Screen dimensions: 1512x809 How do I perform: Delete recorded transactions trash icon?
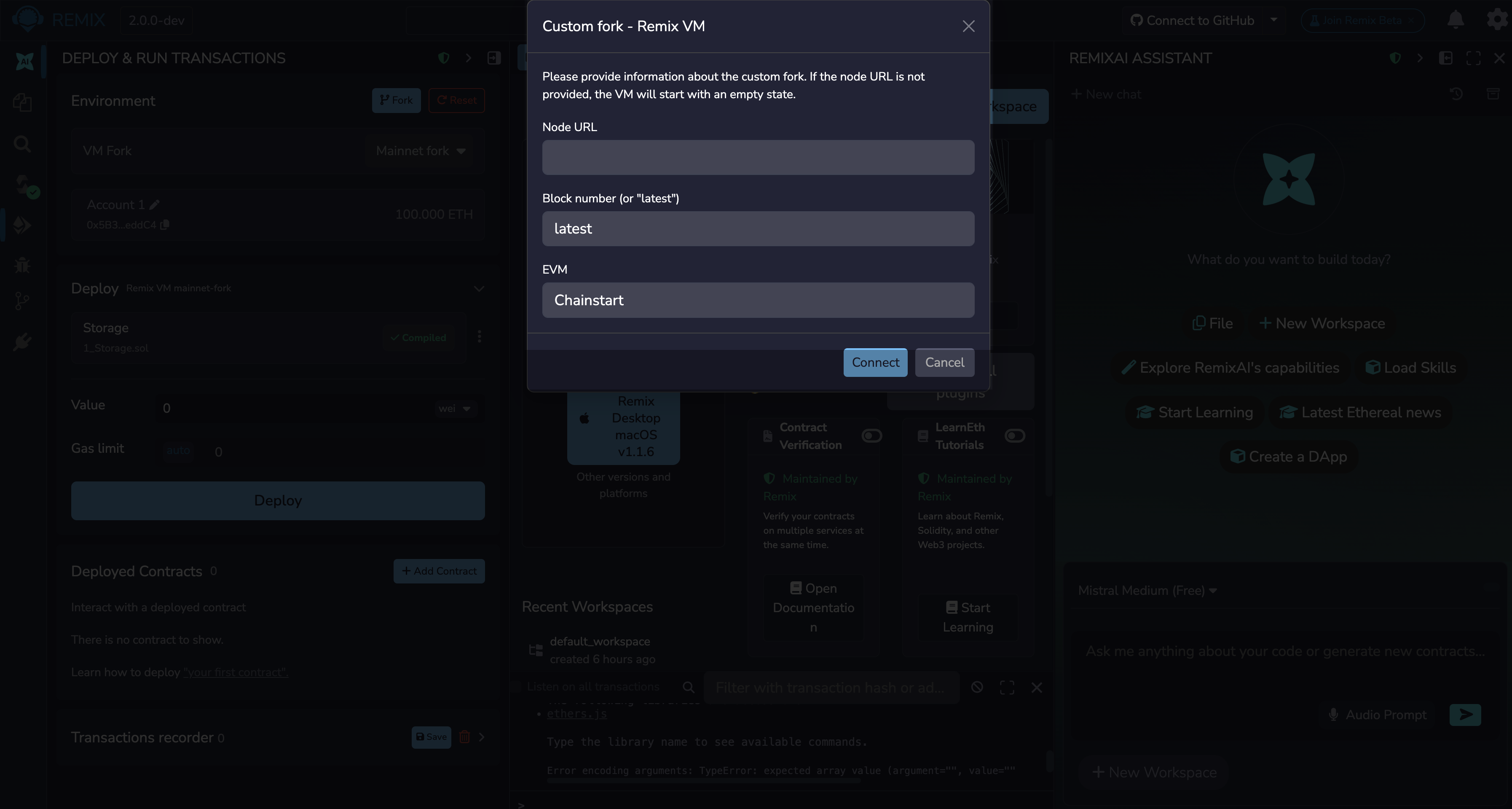tap(464, 737)
